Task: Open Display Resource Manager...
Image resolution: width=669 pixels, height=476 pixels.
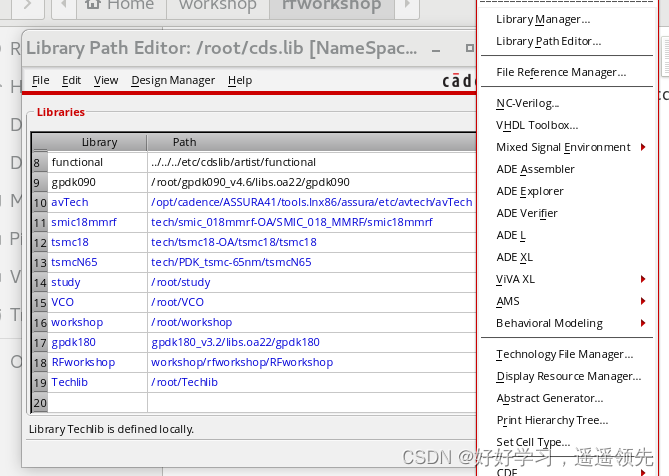Action: [568, 376]
